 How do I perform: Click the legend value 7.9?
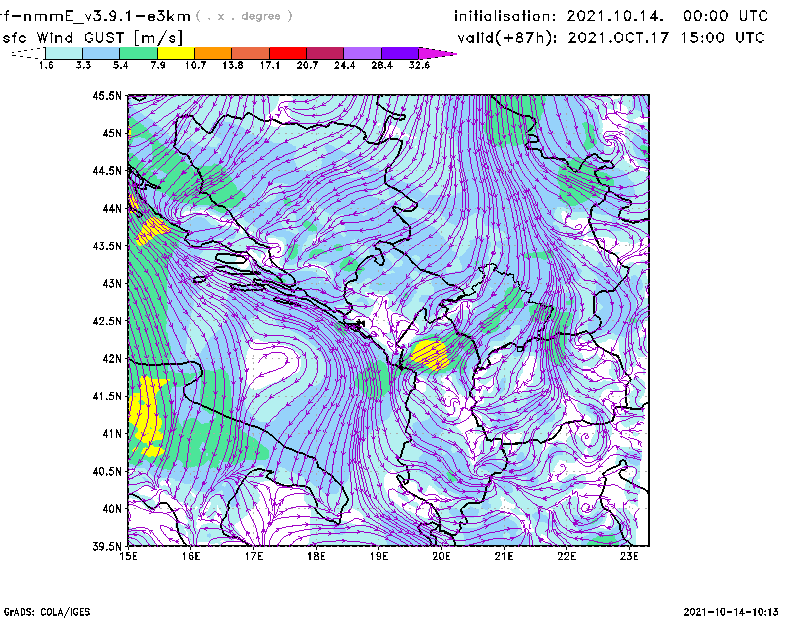[158, 65]
